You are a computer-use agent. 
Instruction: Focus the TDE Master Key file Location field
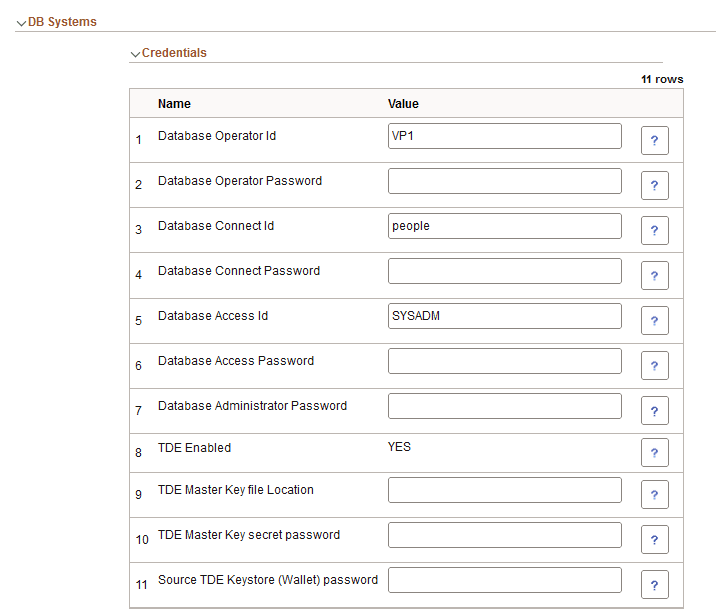(504, 490)
